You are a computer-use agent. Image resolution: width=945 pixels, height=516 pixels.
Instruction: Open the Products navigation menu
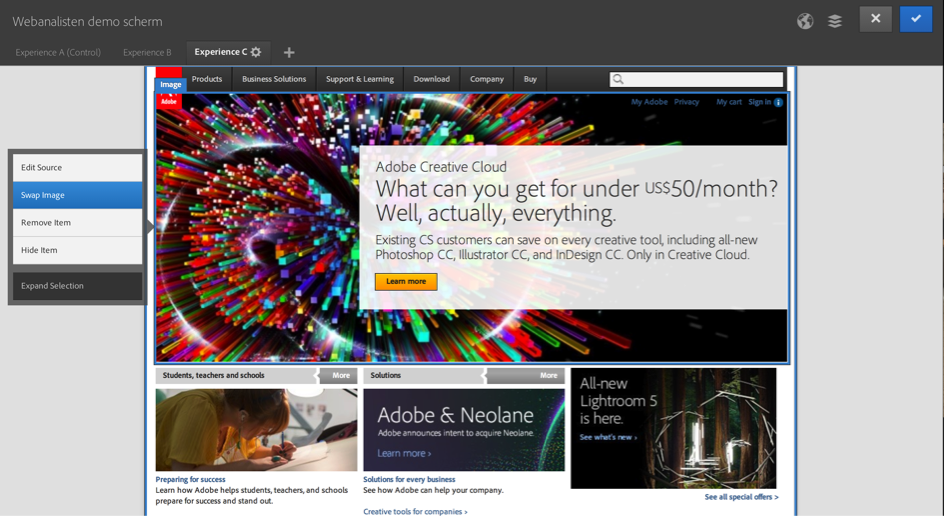point(207,79)
